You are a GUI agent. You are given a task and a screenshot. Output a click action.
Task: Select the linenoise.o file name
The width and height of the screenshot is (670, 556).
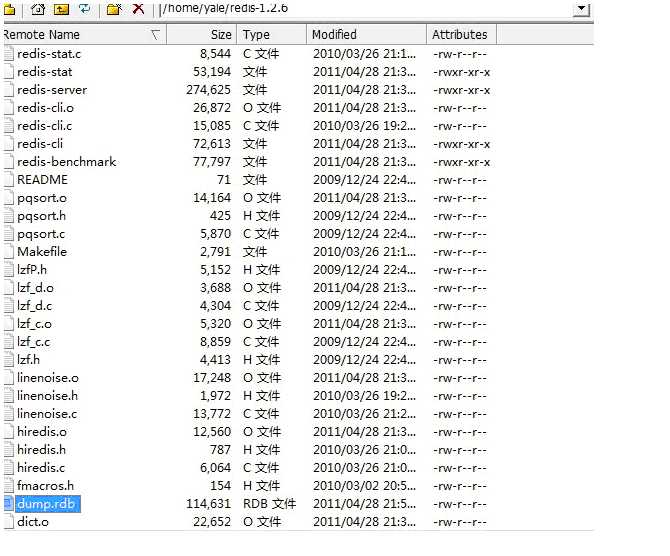pos(48,378)
